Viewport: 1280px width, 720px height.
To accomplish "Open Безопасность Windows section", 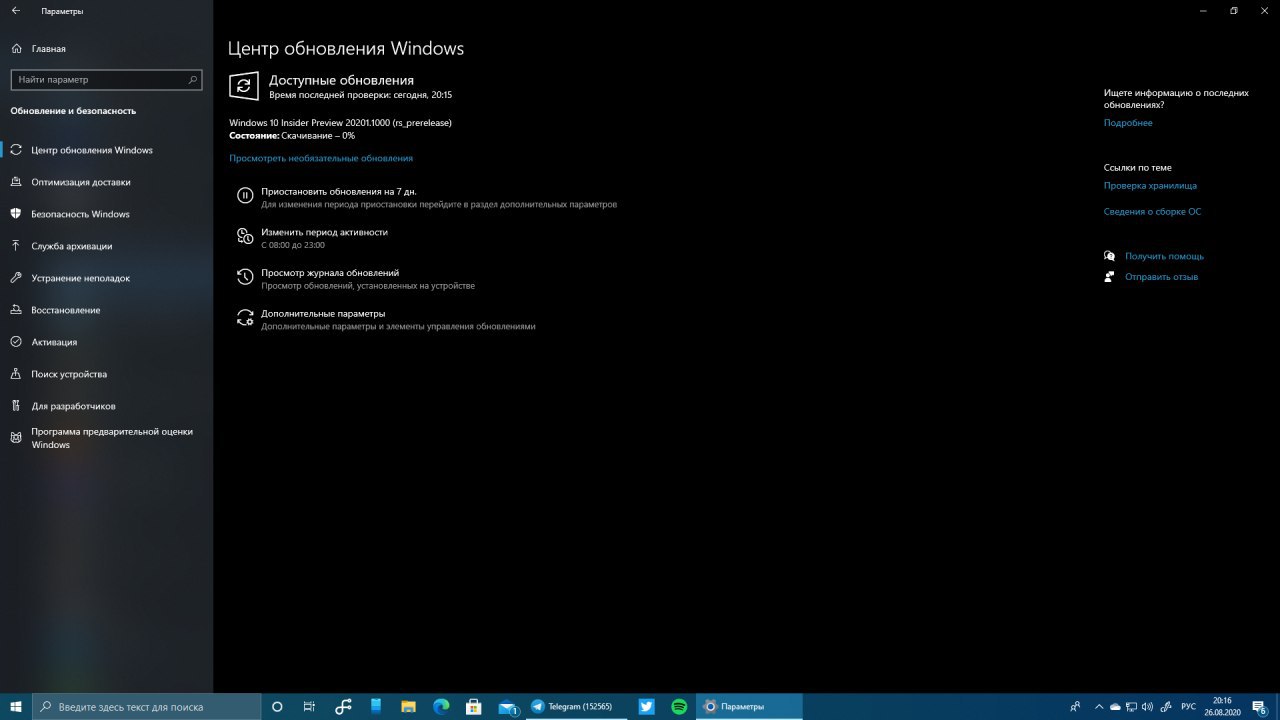I will [80, 214].
